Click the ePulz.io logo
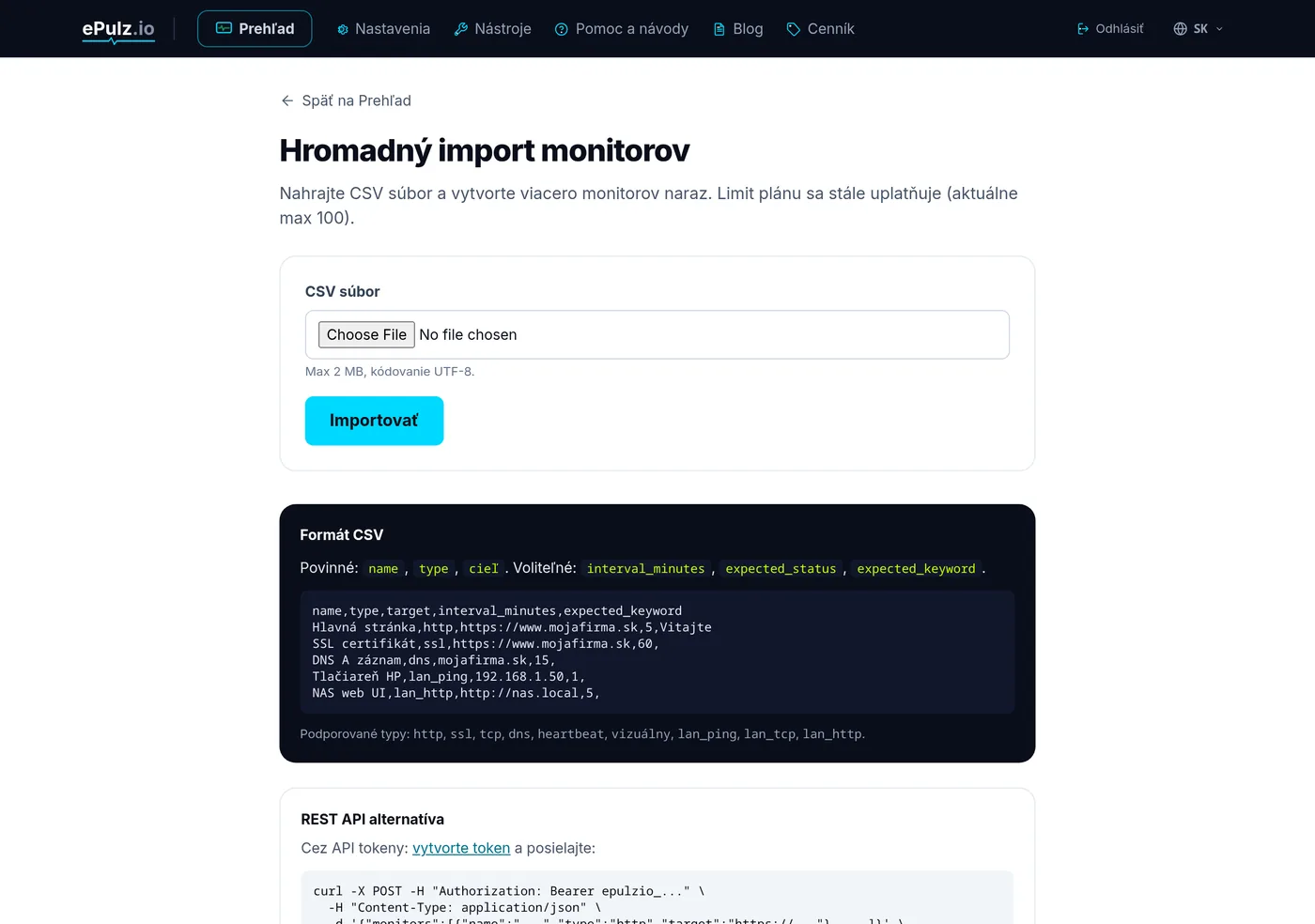The image size is (1315, 924). click(x=118, y=30)
